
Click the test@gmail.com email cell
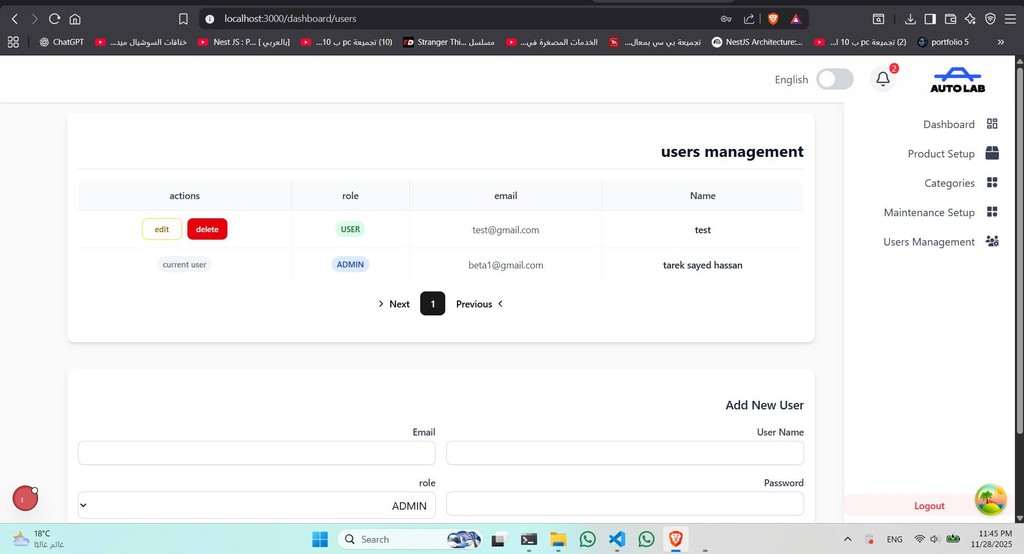[x=505, y=230]
